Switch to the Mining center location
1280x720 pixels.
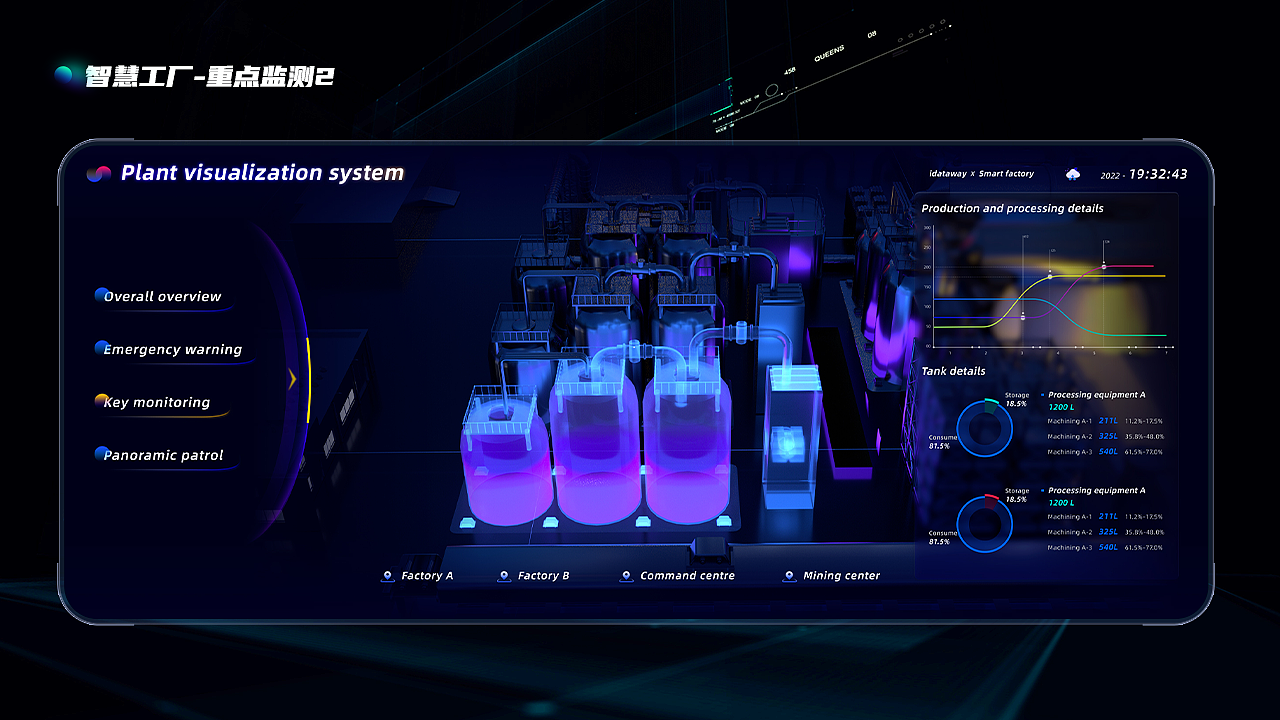coord(832,576)
